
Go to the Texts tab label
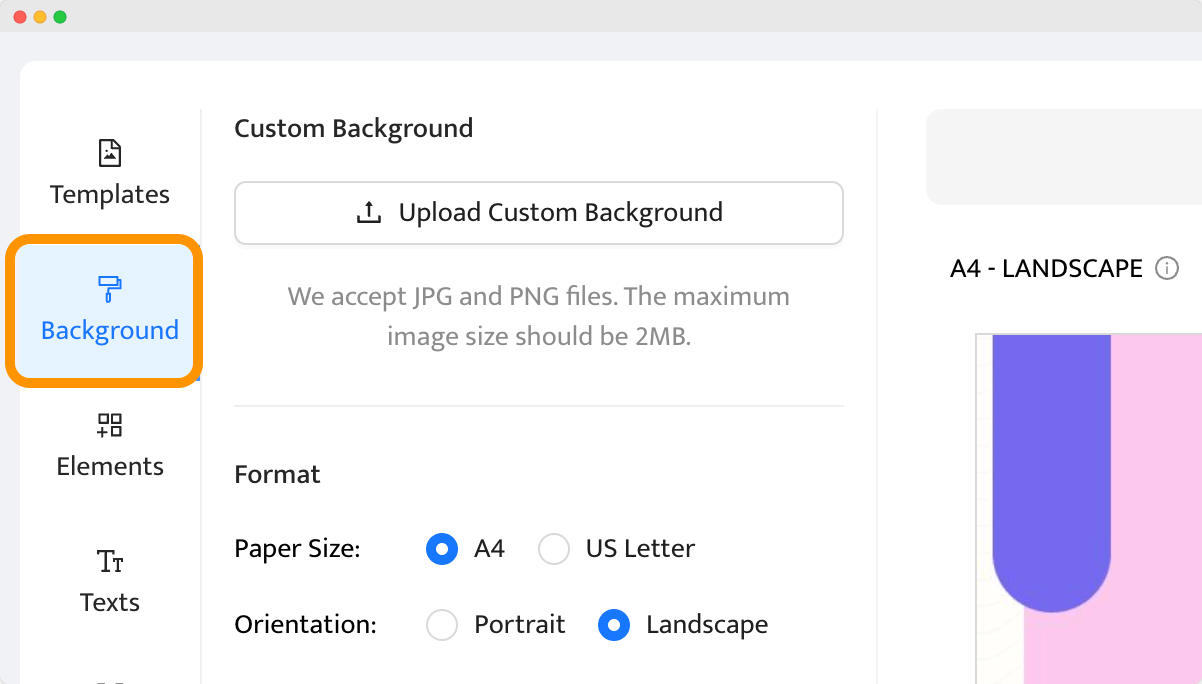click(x=110, y=602)
